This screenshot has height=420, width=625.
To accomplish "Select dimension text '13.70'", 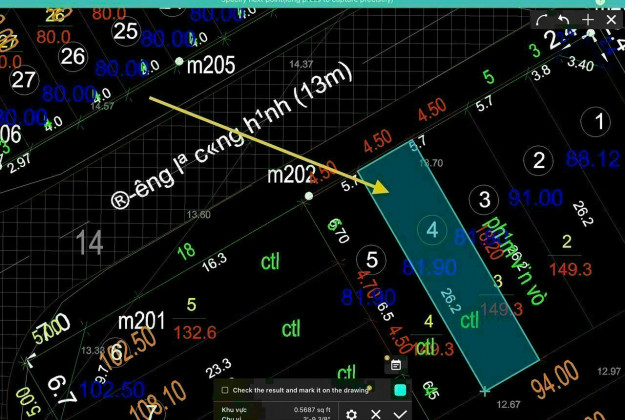I will [x=431, y=163].
